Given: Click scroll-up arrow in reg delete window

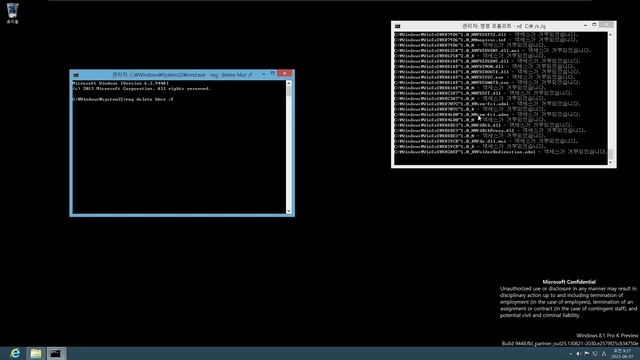Looking at the screenshot, I should coord(289,83).
